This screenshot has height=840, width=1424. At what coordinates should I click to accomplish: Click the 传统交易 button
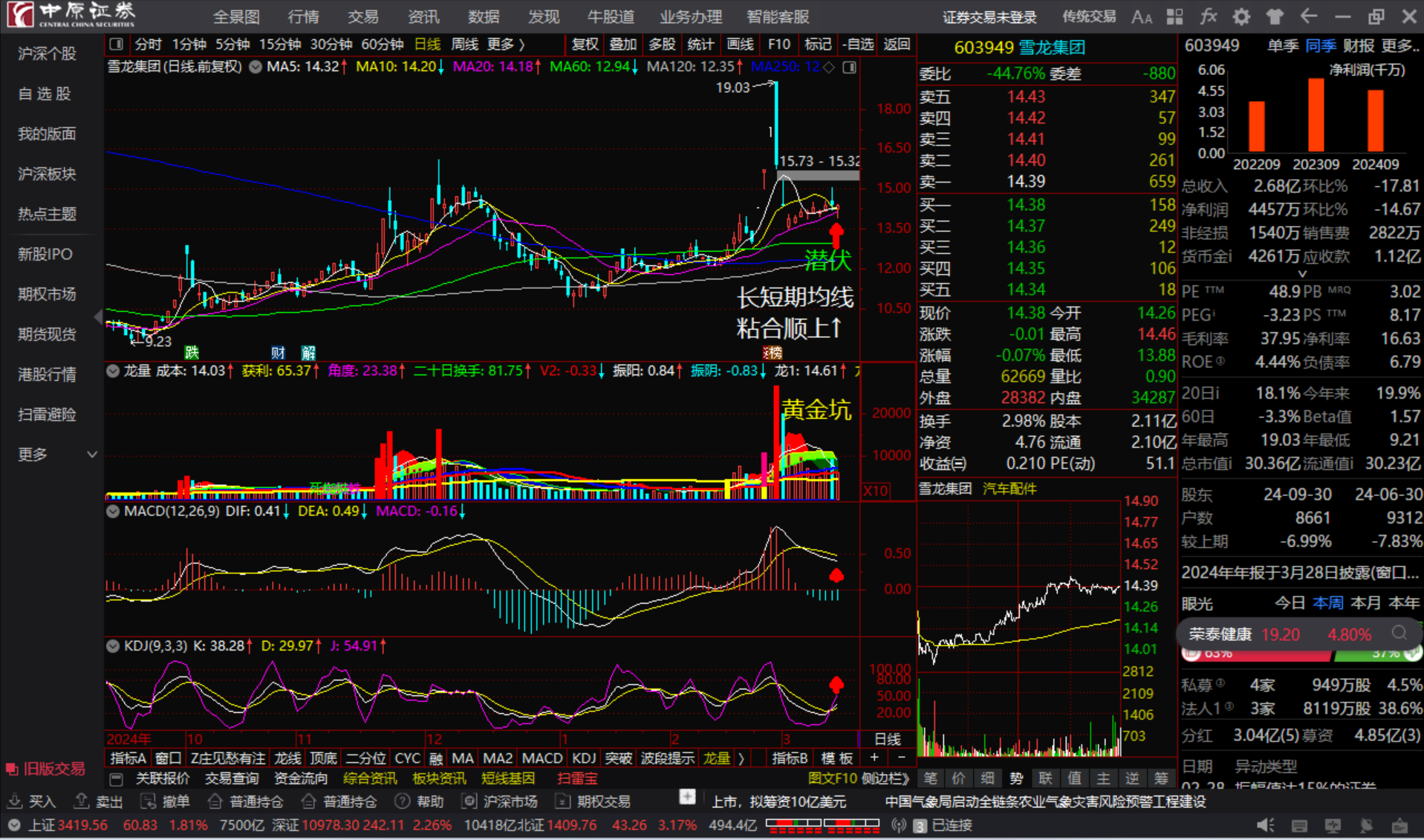[x=1088, y=16]
